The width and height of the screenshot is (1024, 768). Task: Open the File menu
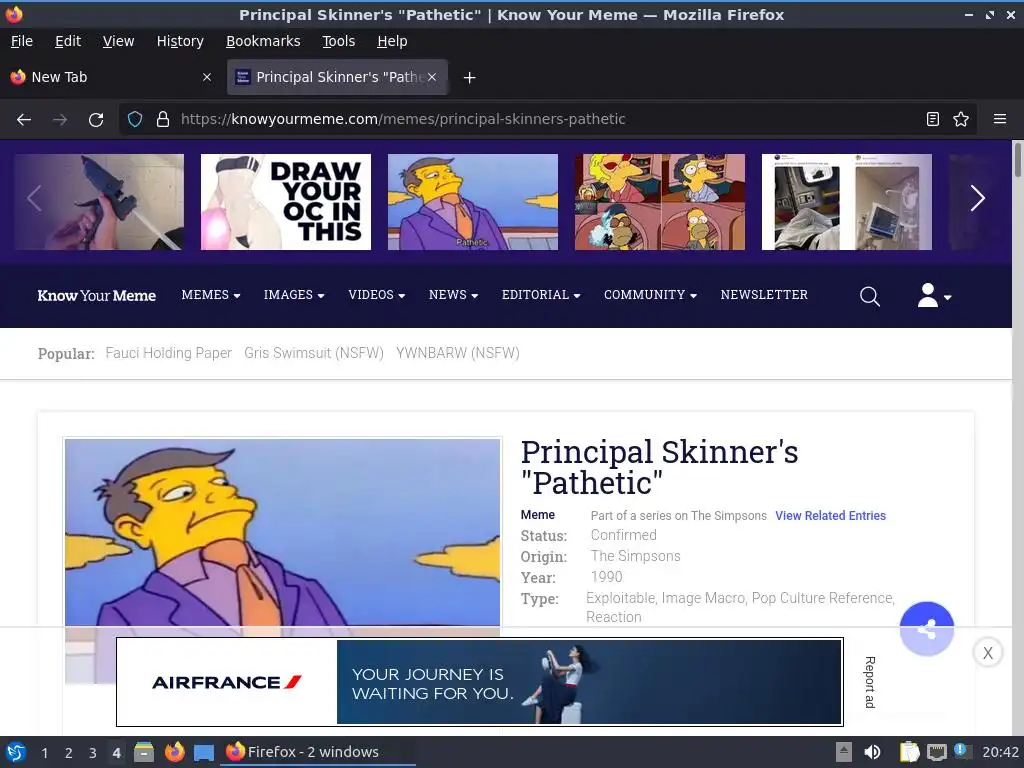point(22,41)
